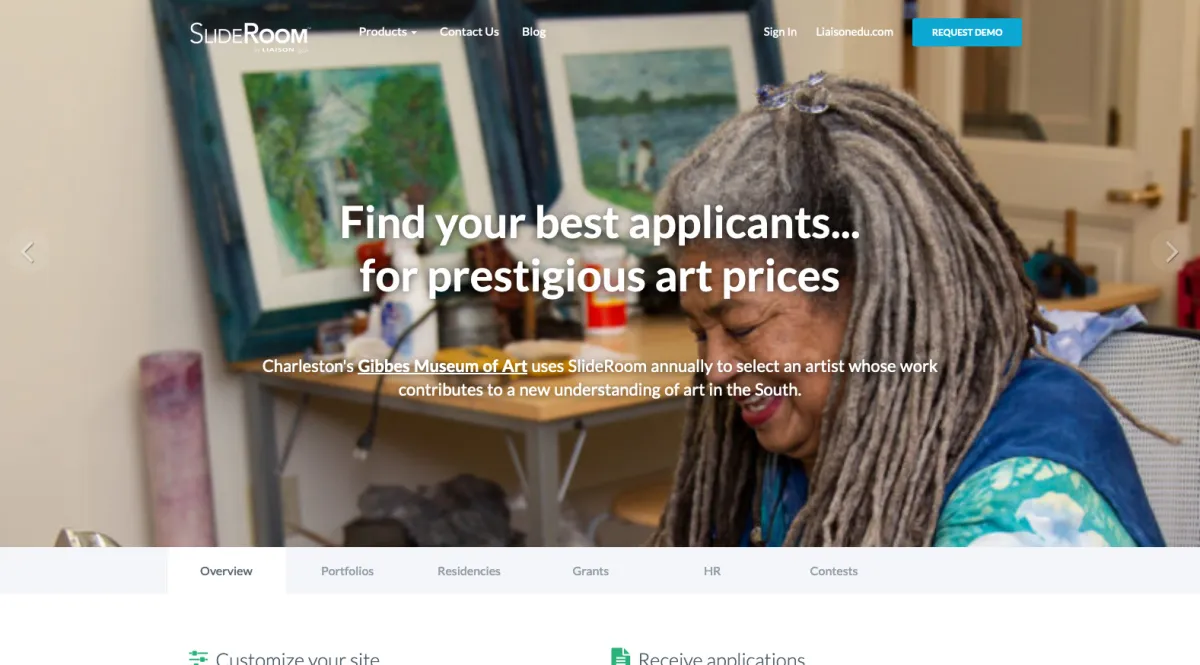
Task: Click the Receive applications document icon
Action: (621, 657)
